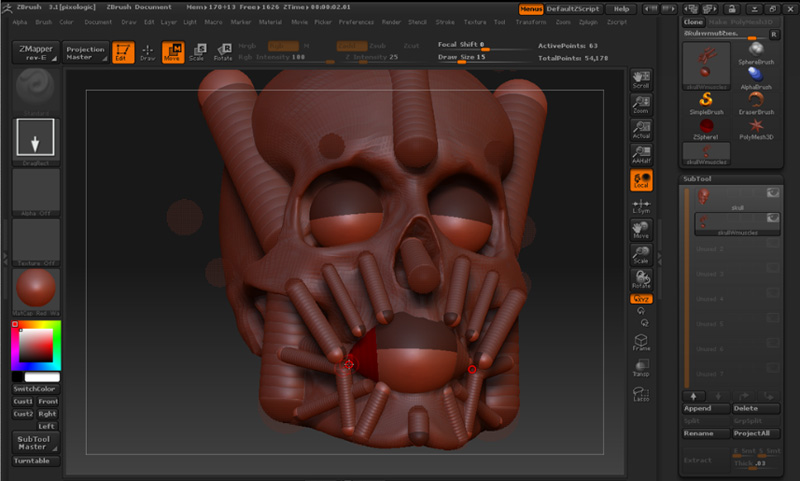Click the lock icon in title bar
The image size is (800, 481).
(x=732, y=9)
